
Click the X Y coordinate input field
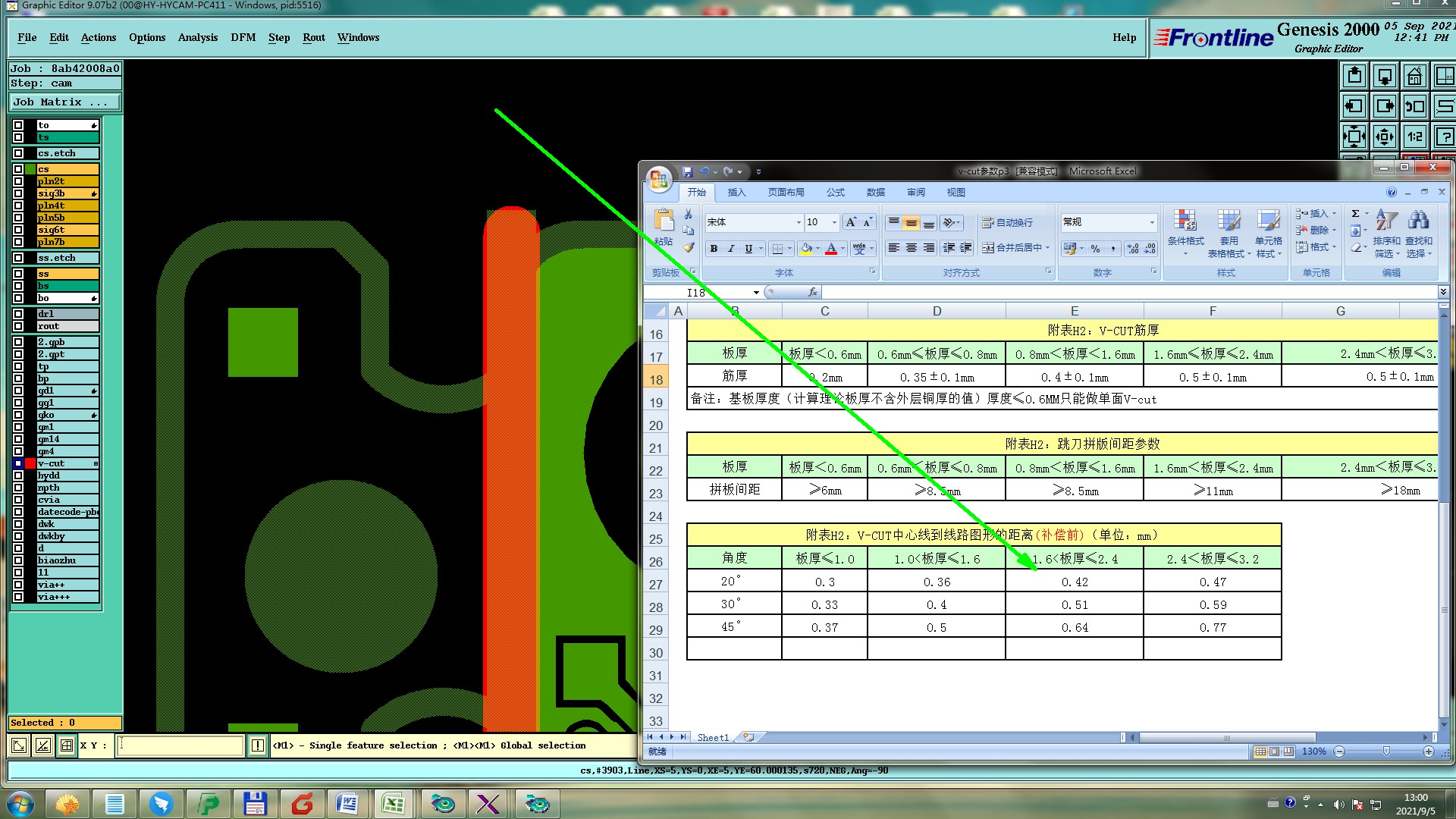point(180,745)
